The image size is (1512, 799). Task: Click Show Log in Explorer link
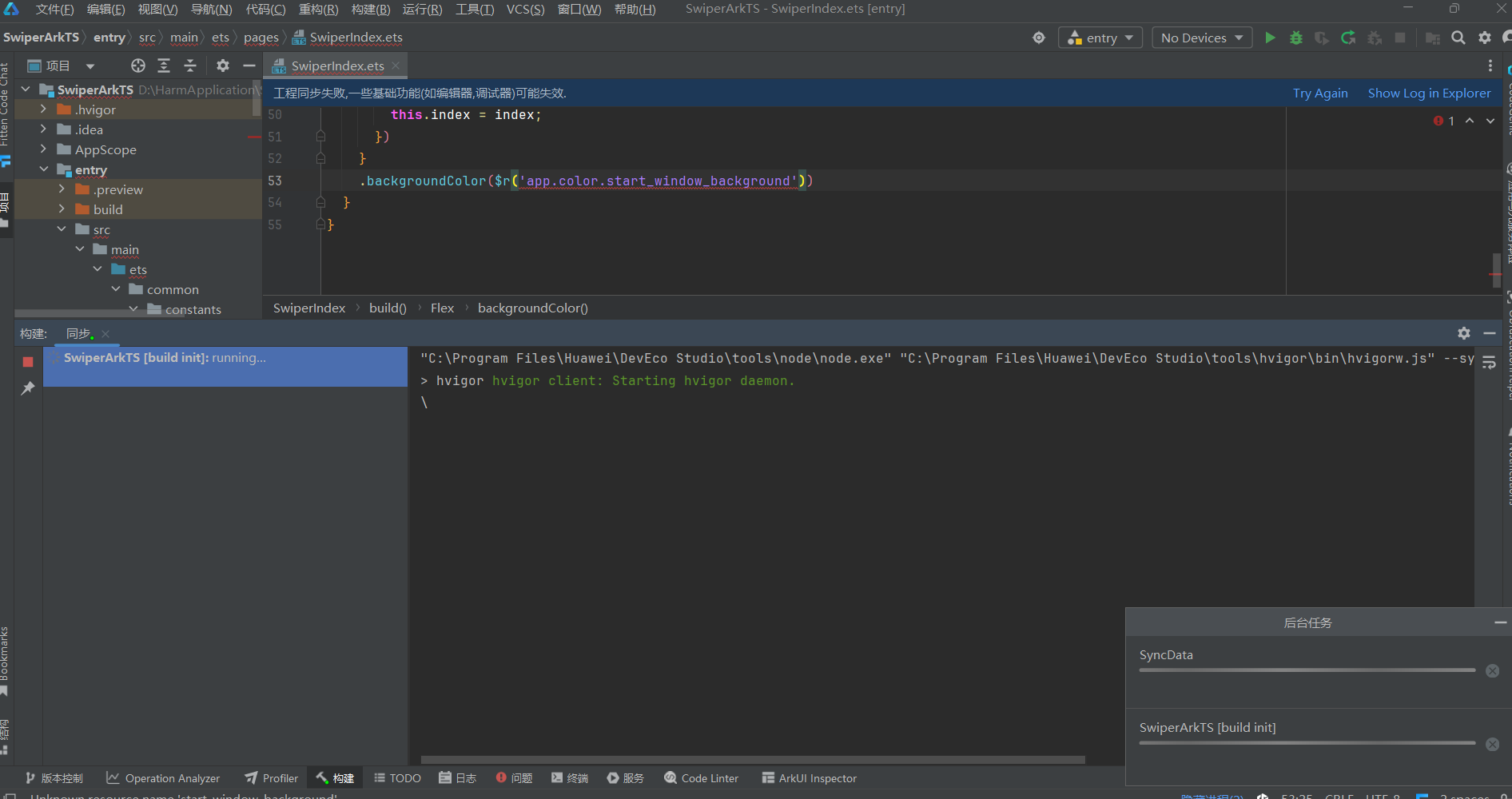(x=1429, y=93)
